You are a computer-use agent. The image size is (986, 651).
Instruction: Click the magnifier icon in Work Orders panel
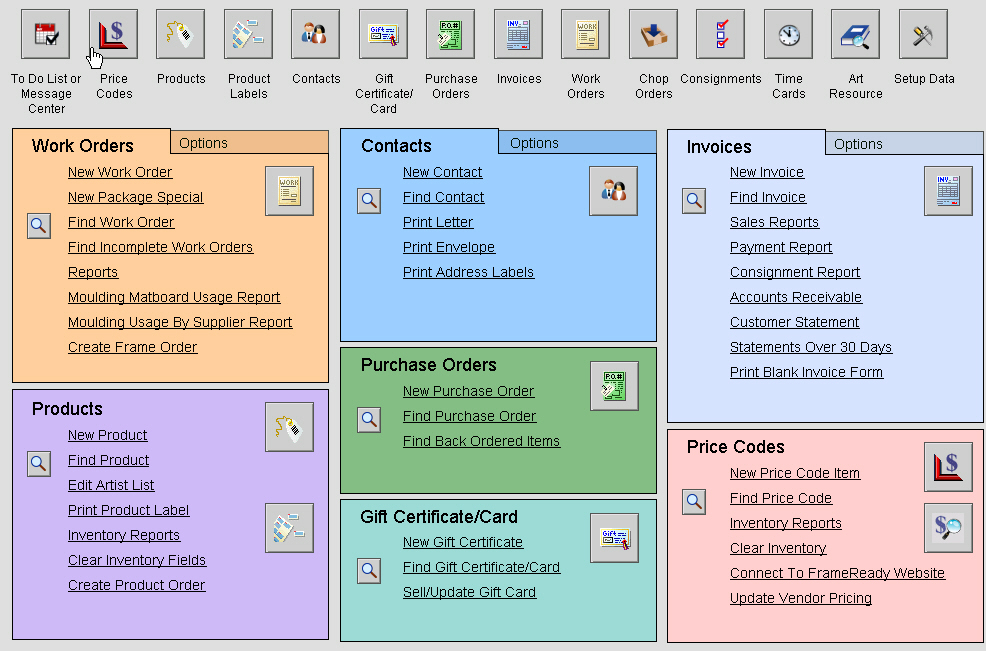pyautogui.click(x=38, y=224)
